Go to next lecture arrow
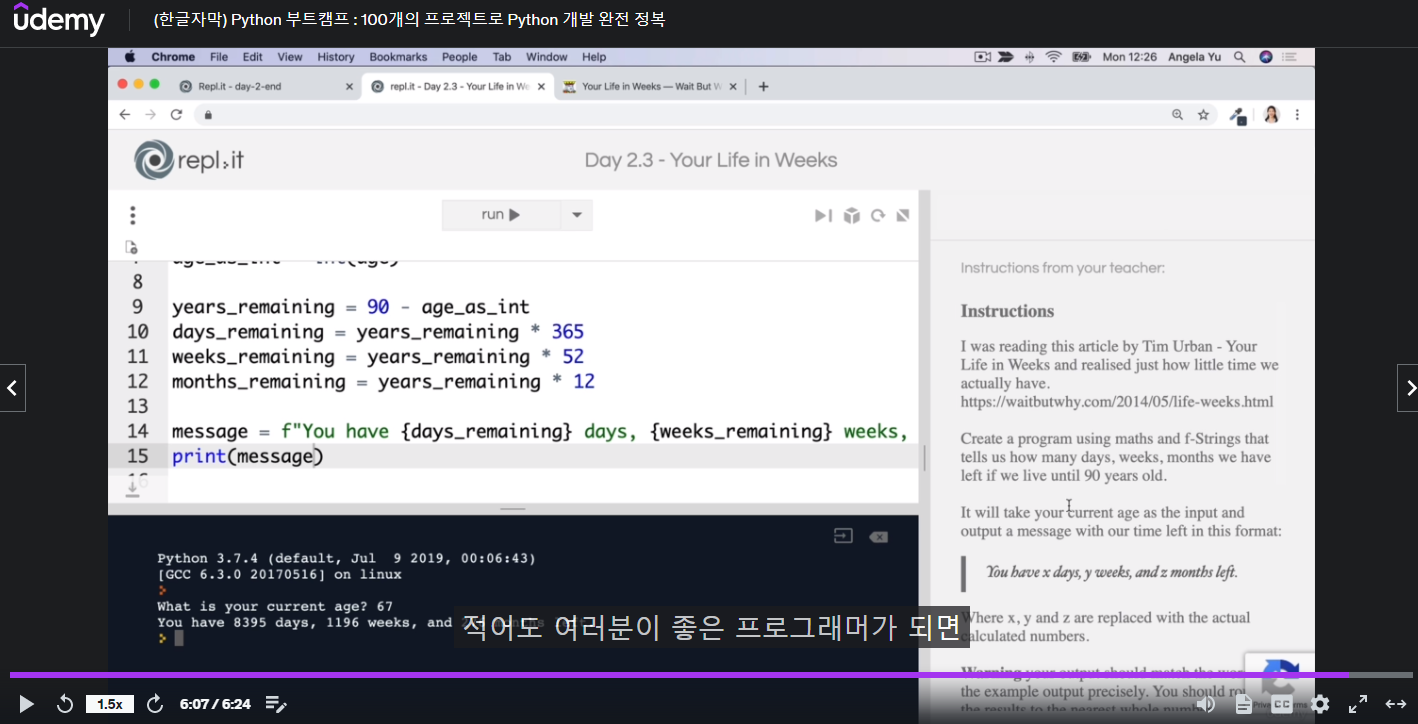This screenshot has width=1418, height=724. pos(1408,388)
